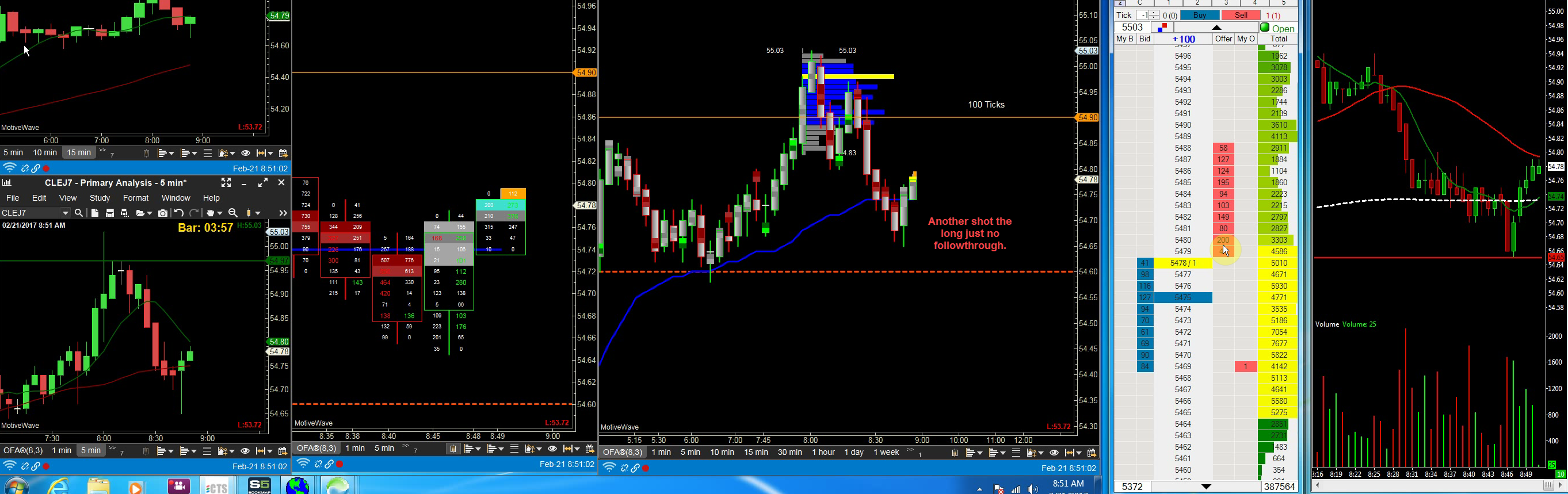Save the CLEJ7 Primary Analysis chart
The width and height of the screenshot is (1568, 494).
point(109,213)
